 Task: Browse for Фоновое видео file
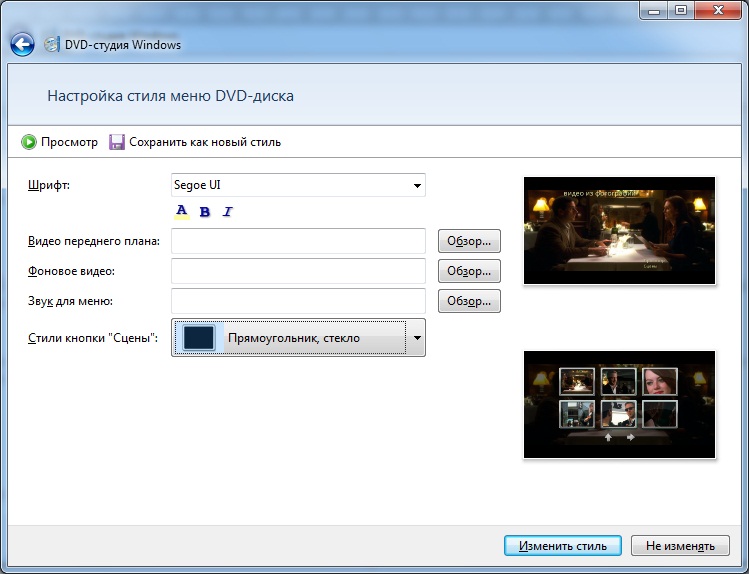[x=469, y=271]
